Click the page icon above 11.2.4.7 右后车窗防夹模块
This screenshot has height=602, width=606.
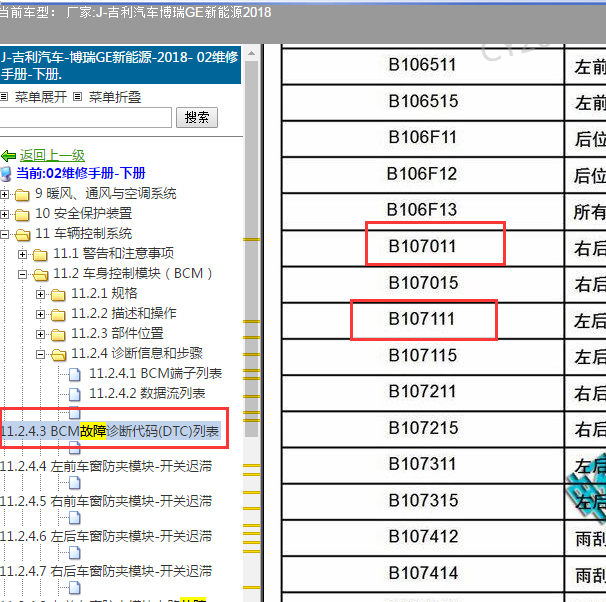[75, 553]
